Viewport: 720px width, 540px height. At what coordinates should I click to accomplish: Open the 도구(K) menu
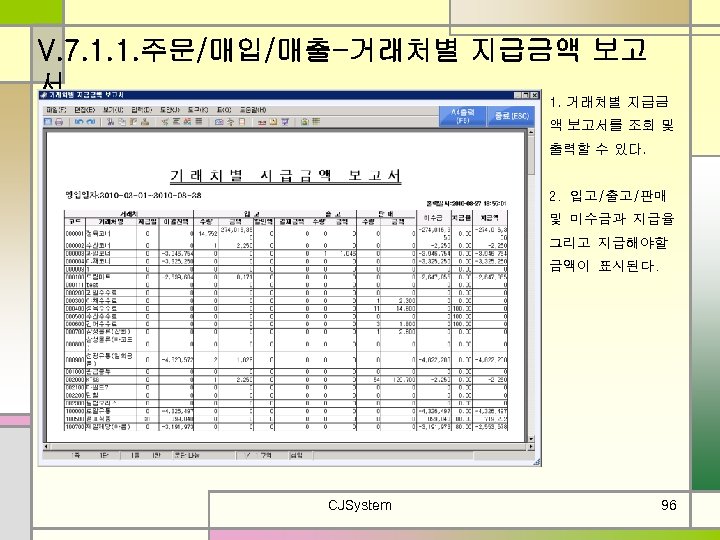(x=197, y=110)
